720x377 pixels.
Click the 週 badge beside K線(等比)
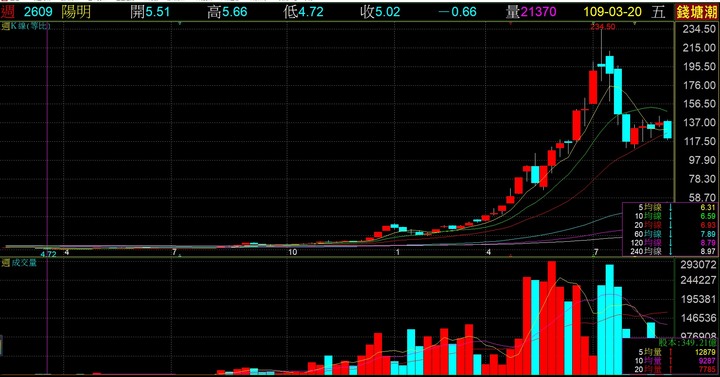pyautogui.click(x=6, y=26)
